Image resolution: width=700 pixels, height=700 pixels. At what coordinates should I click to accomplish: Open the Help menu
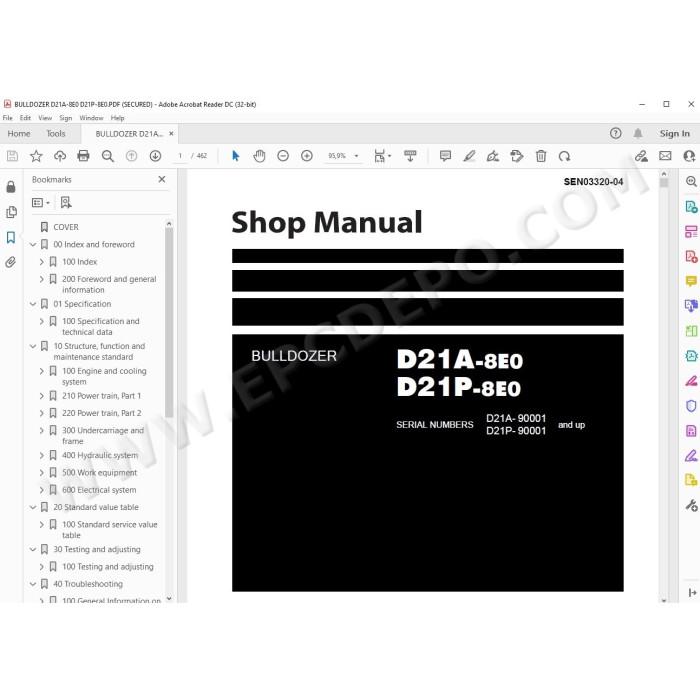pyautogui.click(x=117, y=118)
